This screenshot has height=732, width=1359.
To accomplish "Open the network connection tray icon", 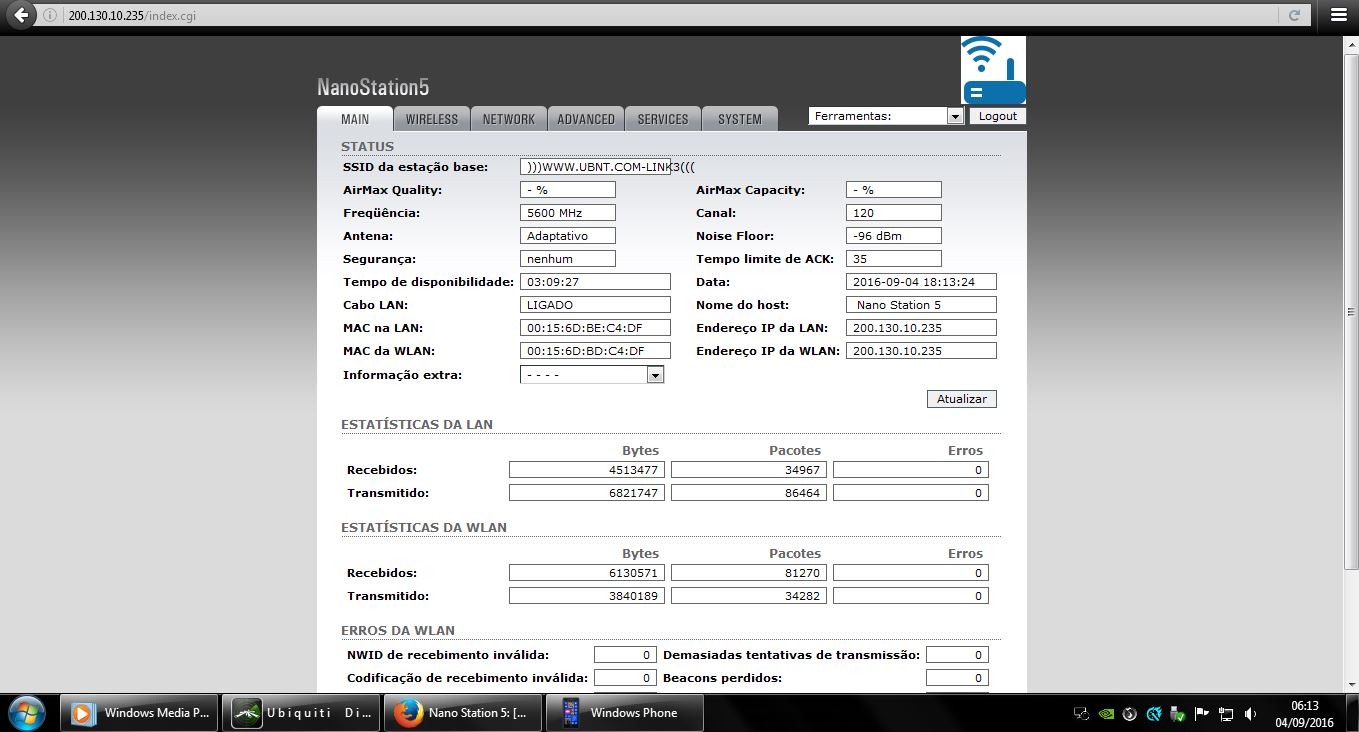I will (x=1226, y=714).
